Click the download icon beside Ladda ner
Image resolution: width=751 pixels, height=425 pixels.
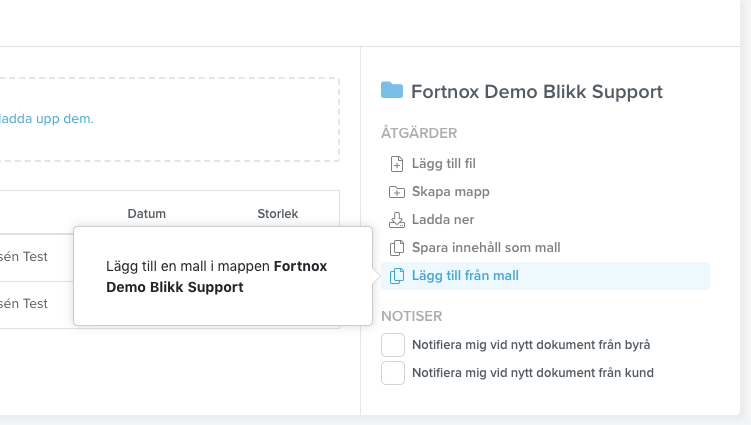click(397, 219)
